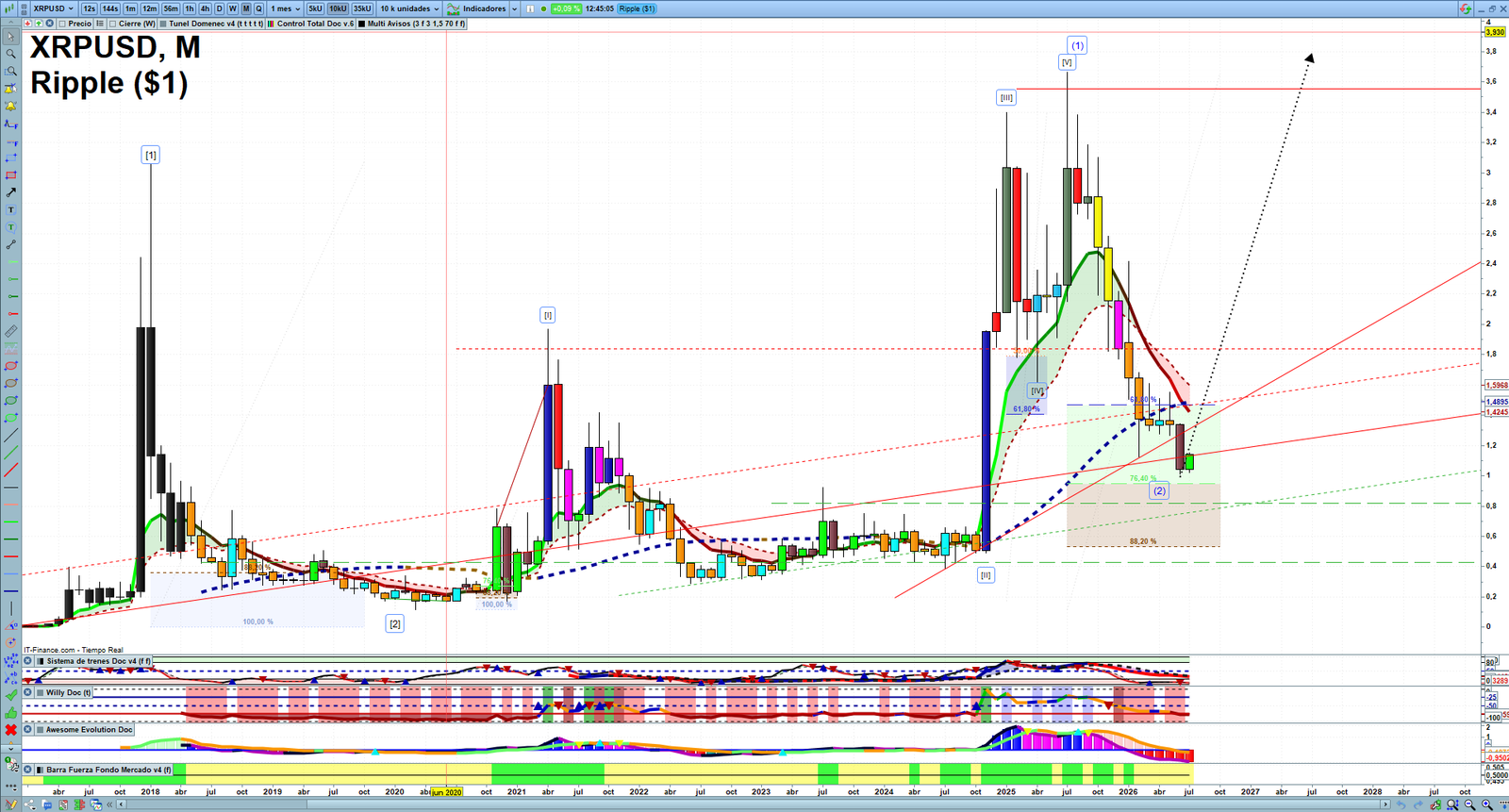
Task: Click the yellow alert bell tool
Action: tap(11, 107)
